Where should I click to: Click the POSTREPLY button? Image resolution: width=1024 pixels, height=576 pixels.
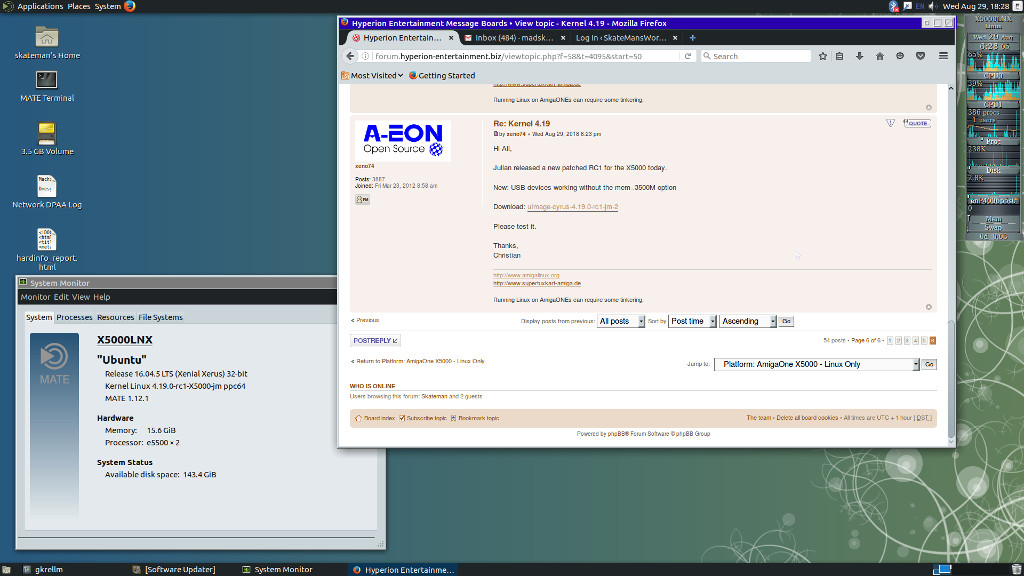click(x=375, y=341)
